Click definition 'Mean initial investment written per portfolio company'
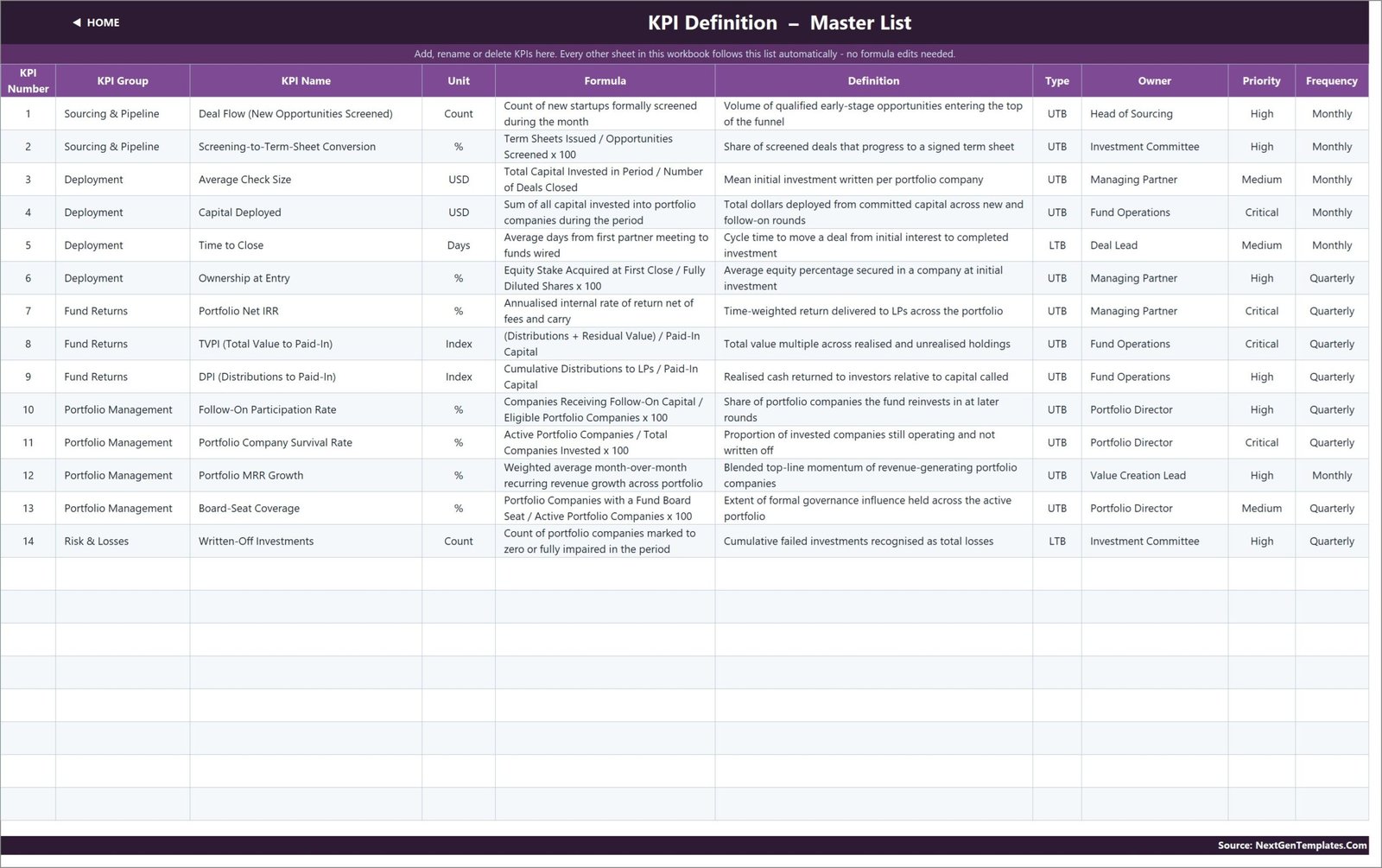Screen dimensions: 1382x868 pos(873,180)
